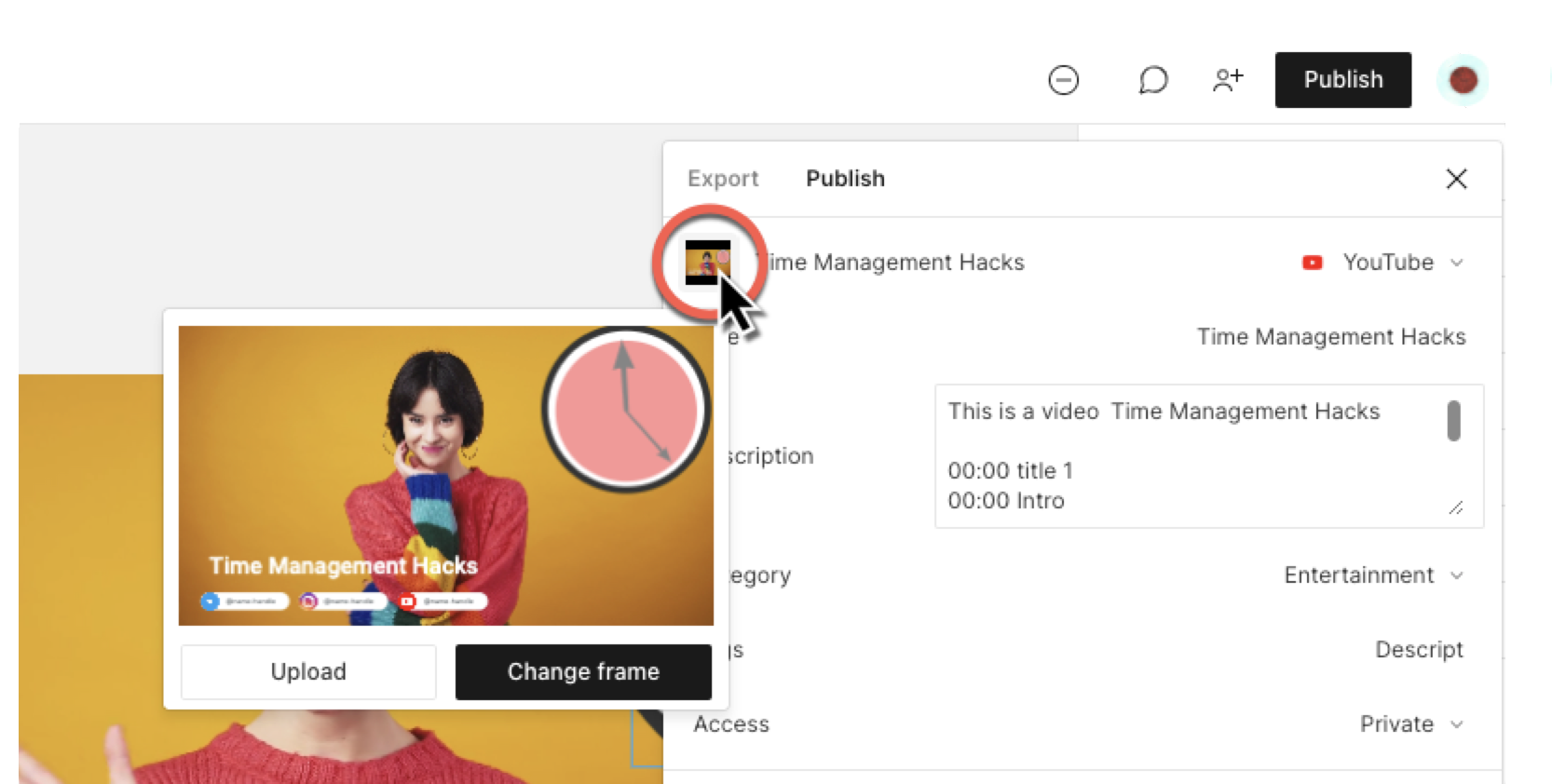The image size is (1552, 784).
Task: Click the large thumbnail preview image
Action: [446, 476]
